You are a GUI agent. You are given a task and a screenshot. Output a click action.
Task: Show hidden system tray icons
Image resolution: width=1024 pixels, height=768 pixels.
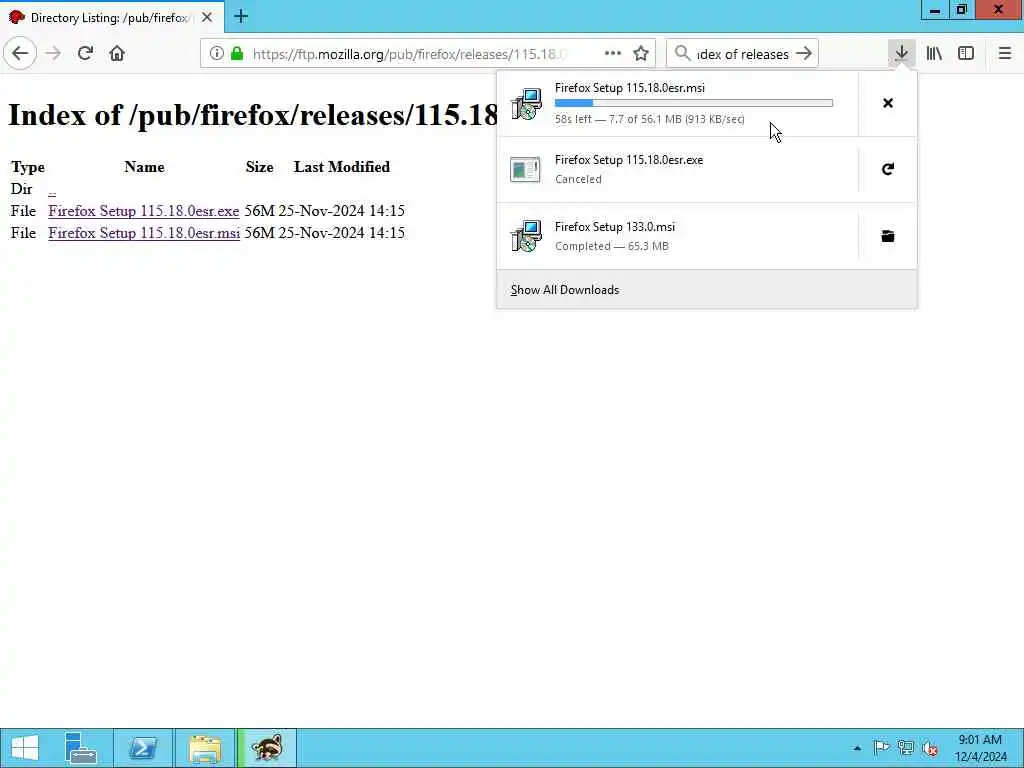point(857,748)
